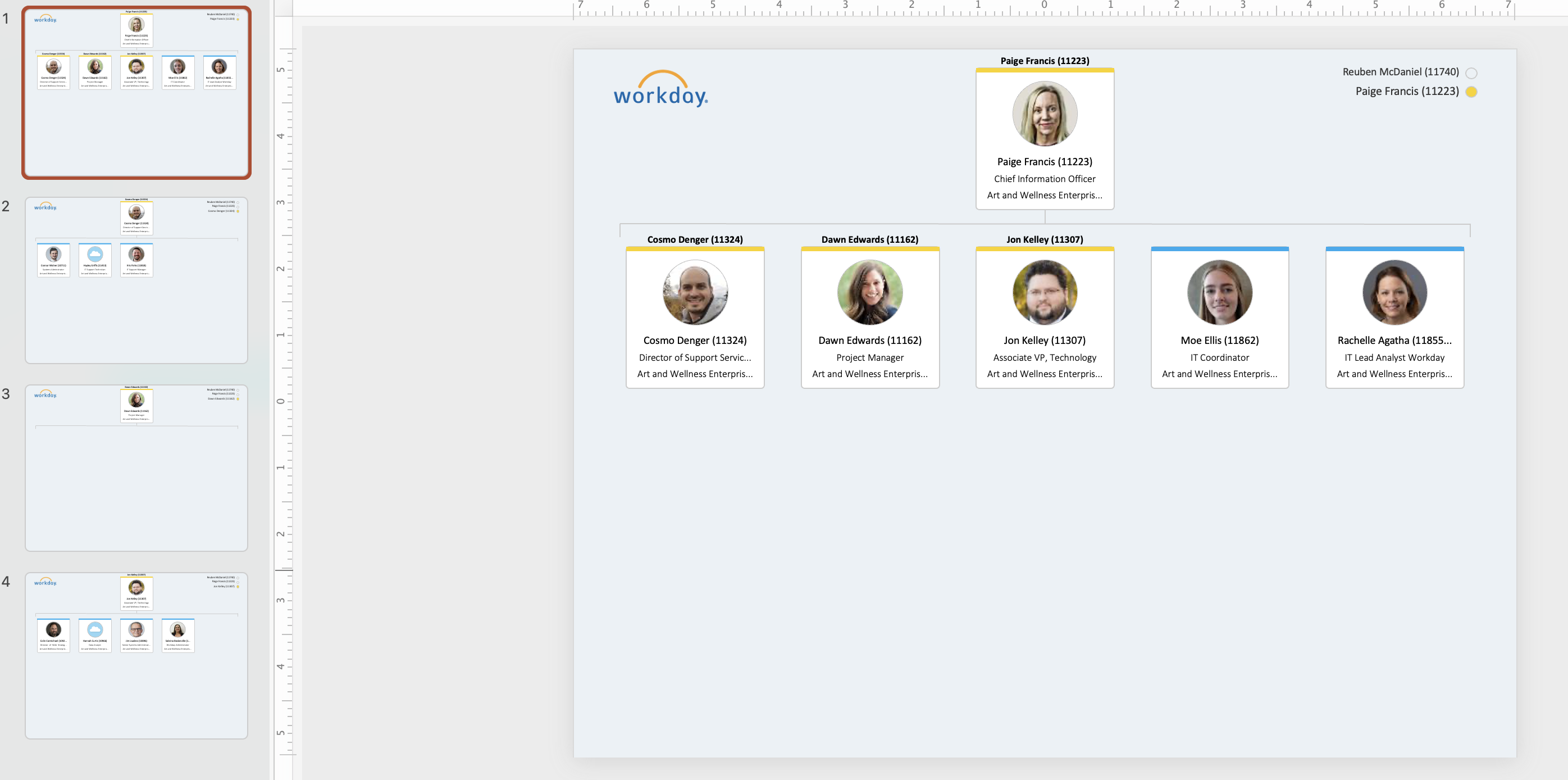
Task: Click the Workday logo on the main slide
Action: (x=660, y=92)
